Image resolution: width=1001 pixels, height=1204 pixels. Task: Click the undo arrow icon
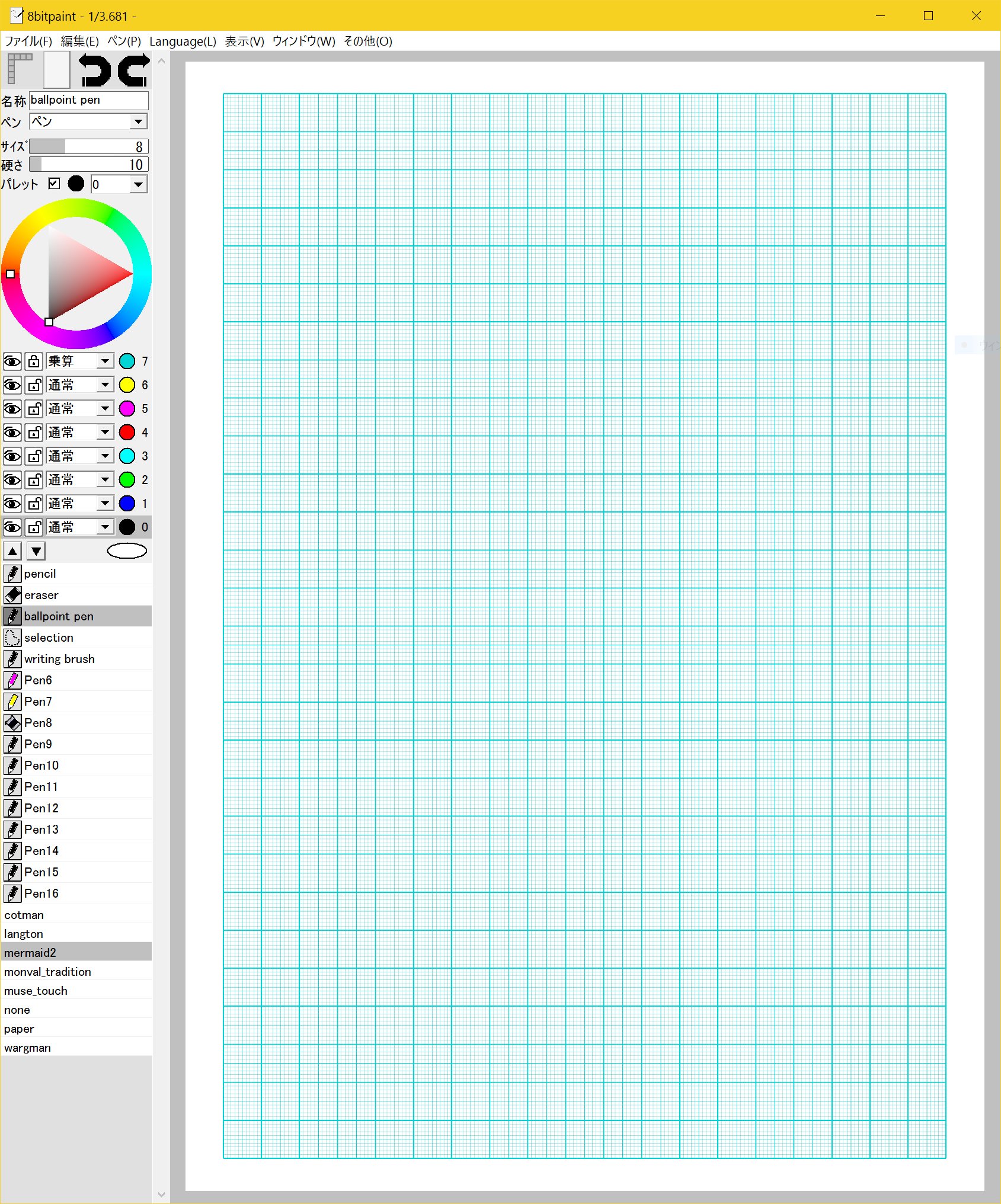point(95,71)
